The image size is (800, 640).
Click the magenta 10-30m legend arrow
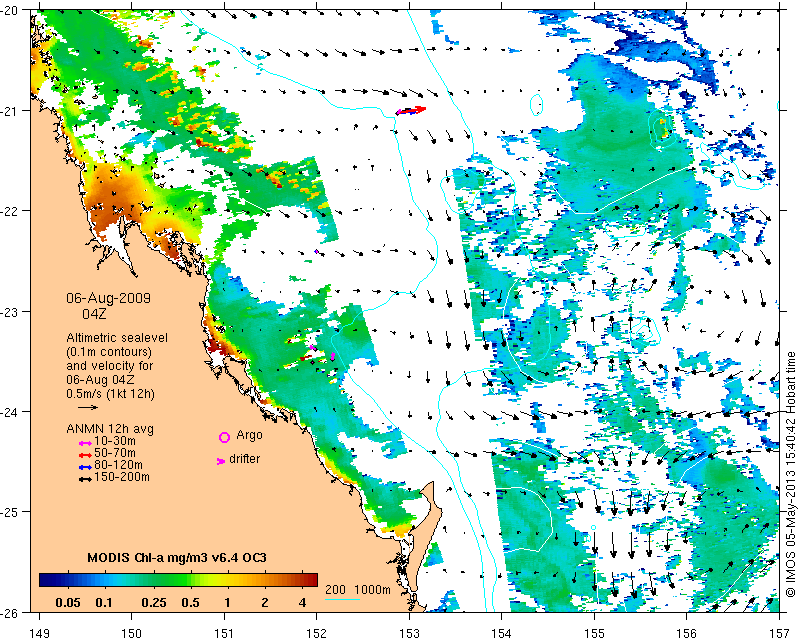click(x=85, y=443)
